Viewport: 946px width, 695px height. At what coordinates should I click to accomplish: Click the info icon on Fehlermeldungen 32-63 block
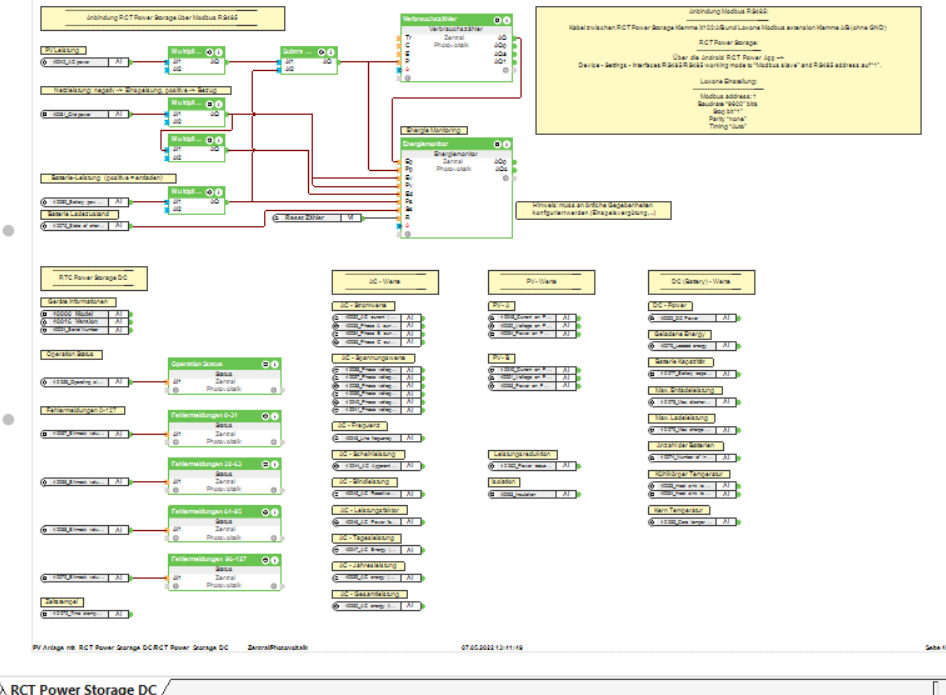275,465
